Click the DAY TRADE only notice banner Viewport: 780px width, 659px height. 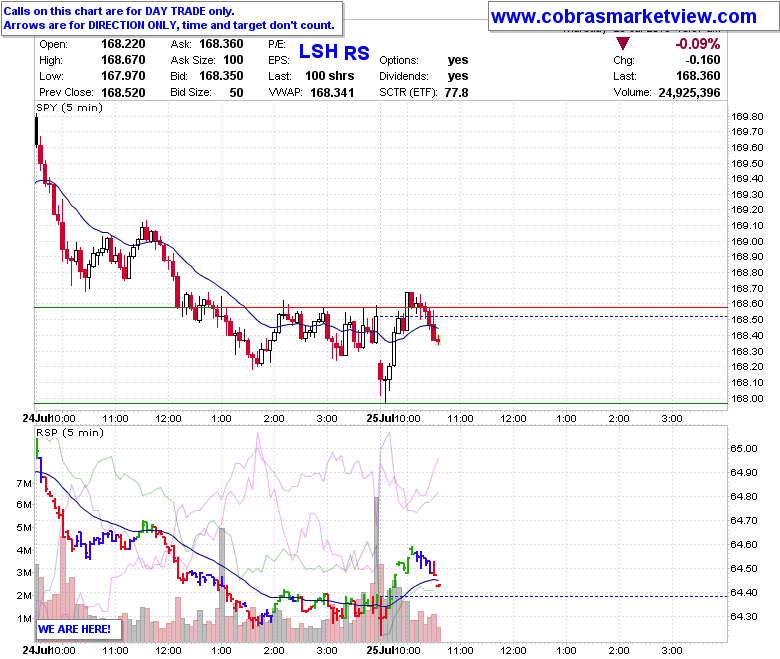pyautogui.click(x=172, y=18)
